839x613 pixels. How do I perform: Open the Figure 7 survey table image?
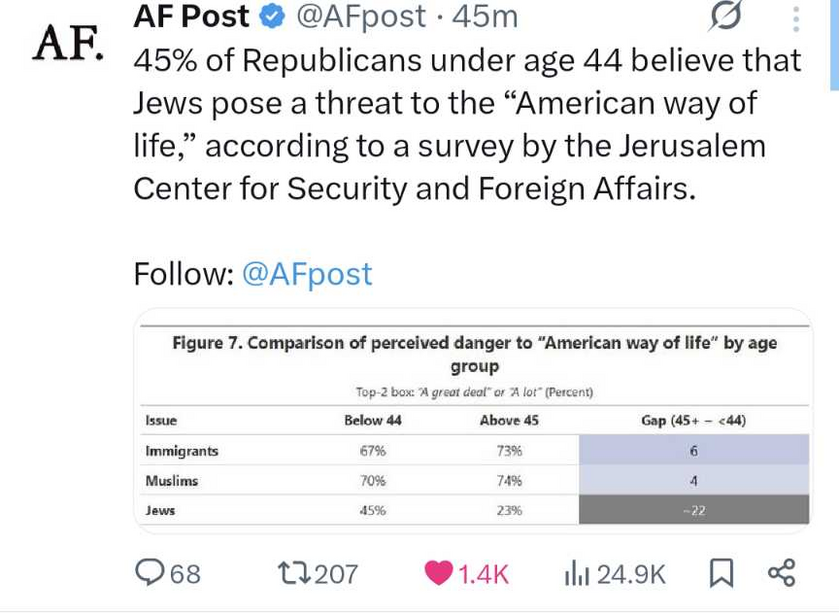(x=474, y=420)
